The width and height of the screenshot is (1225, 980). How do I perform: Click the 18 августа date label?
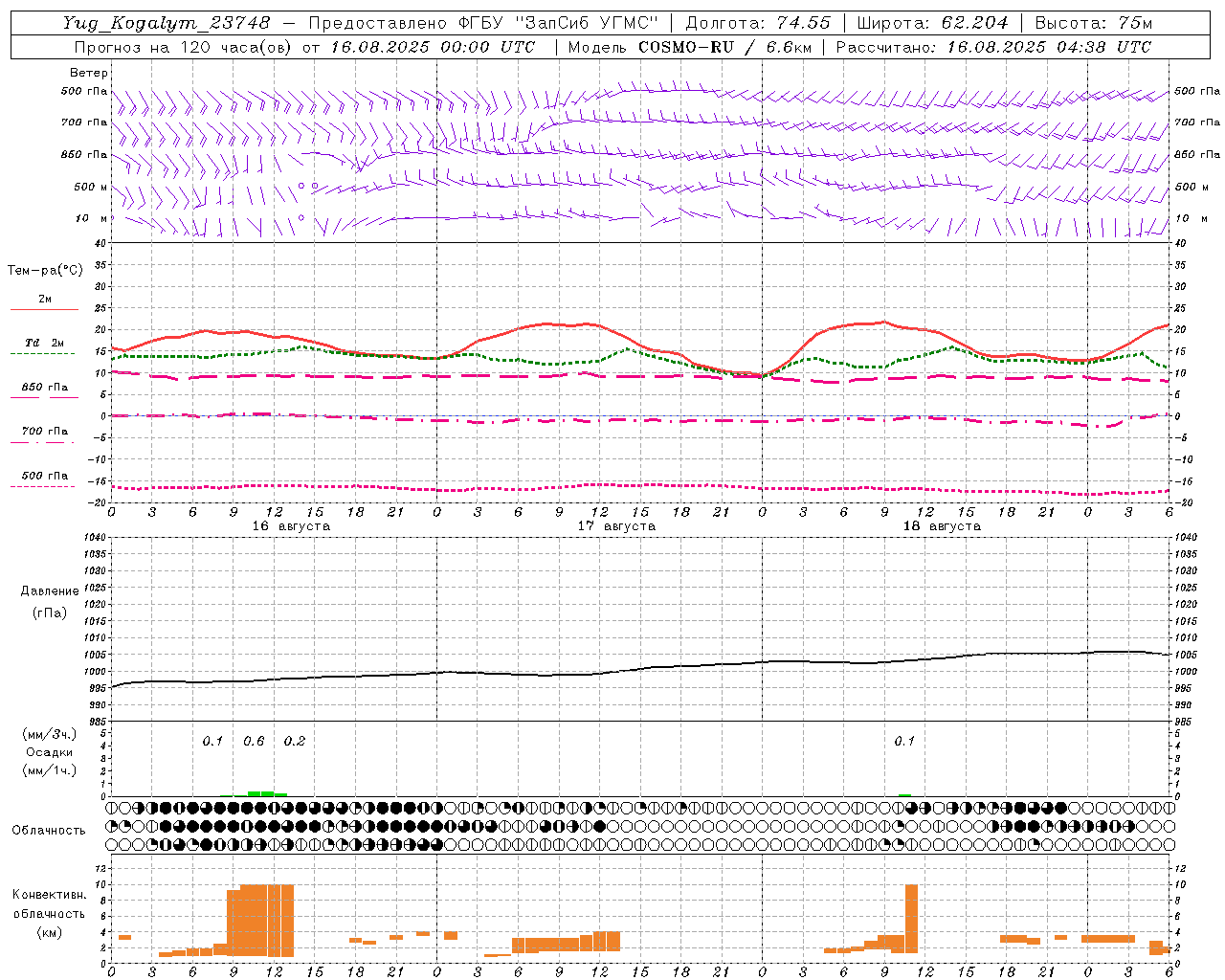click(942, 526)
